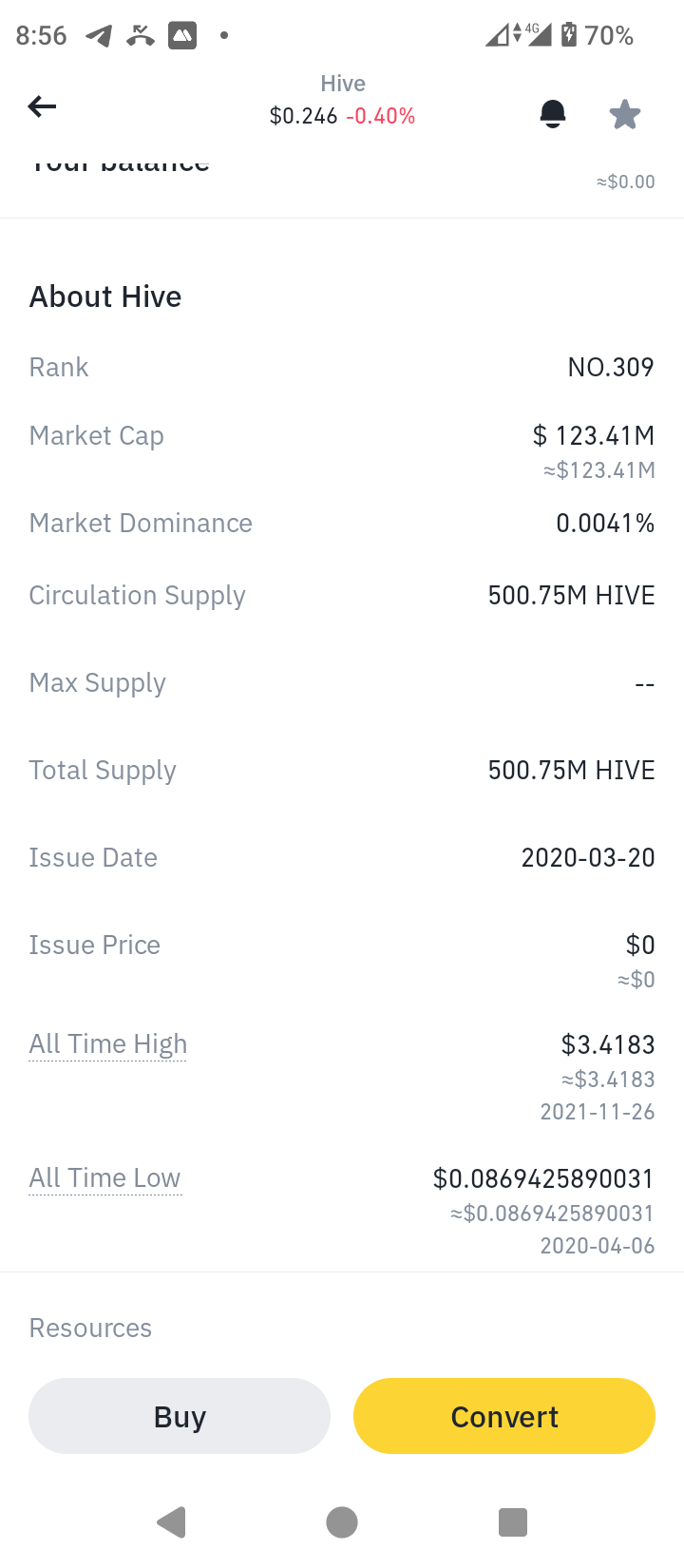Tap Android home circle button
Image resolution: width=684 pixels, height=1568 pixels.
coord(342,1521)
